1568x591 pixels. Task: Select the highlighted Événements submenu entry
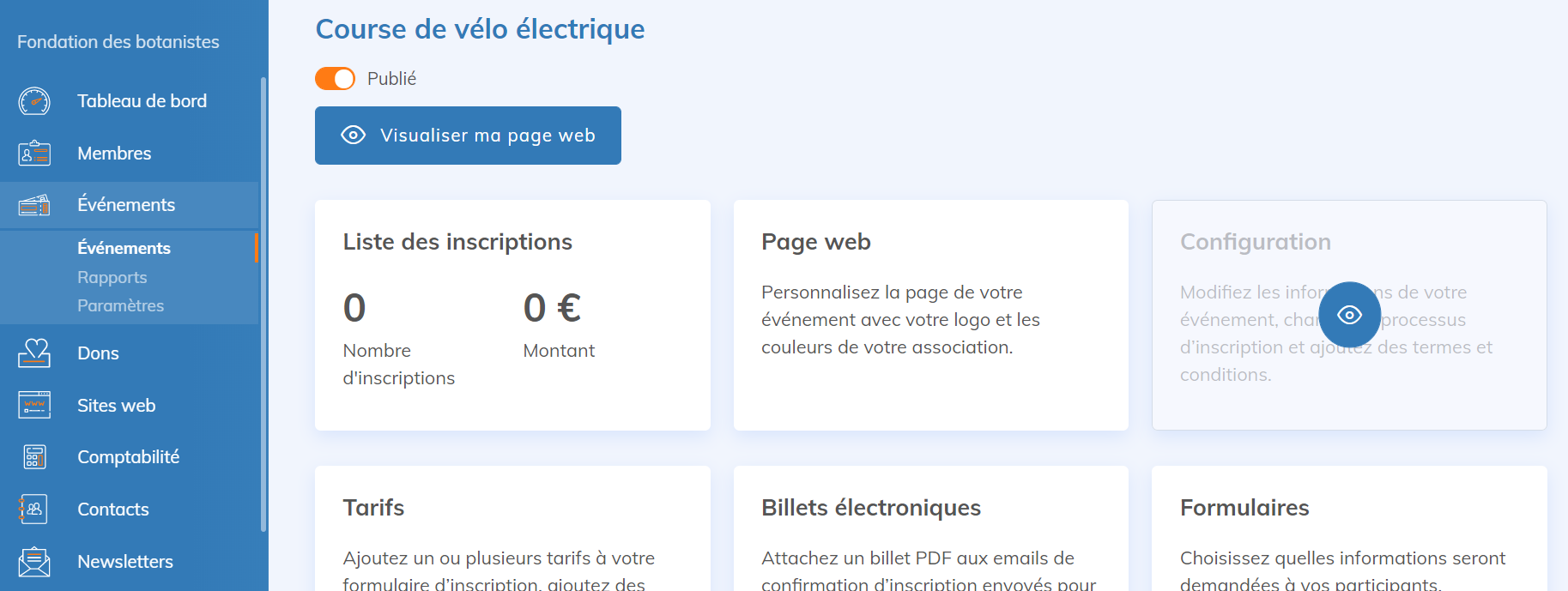point(124,248)
